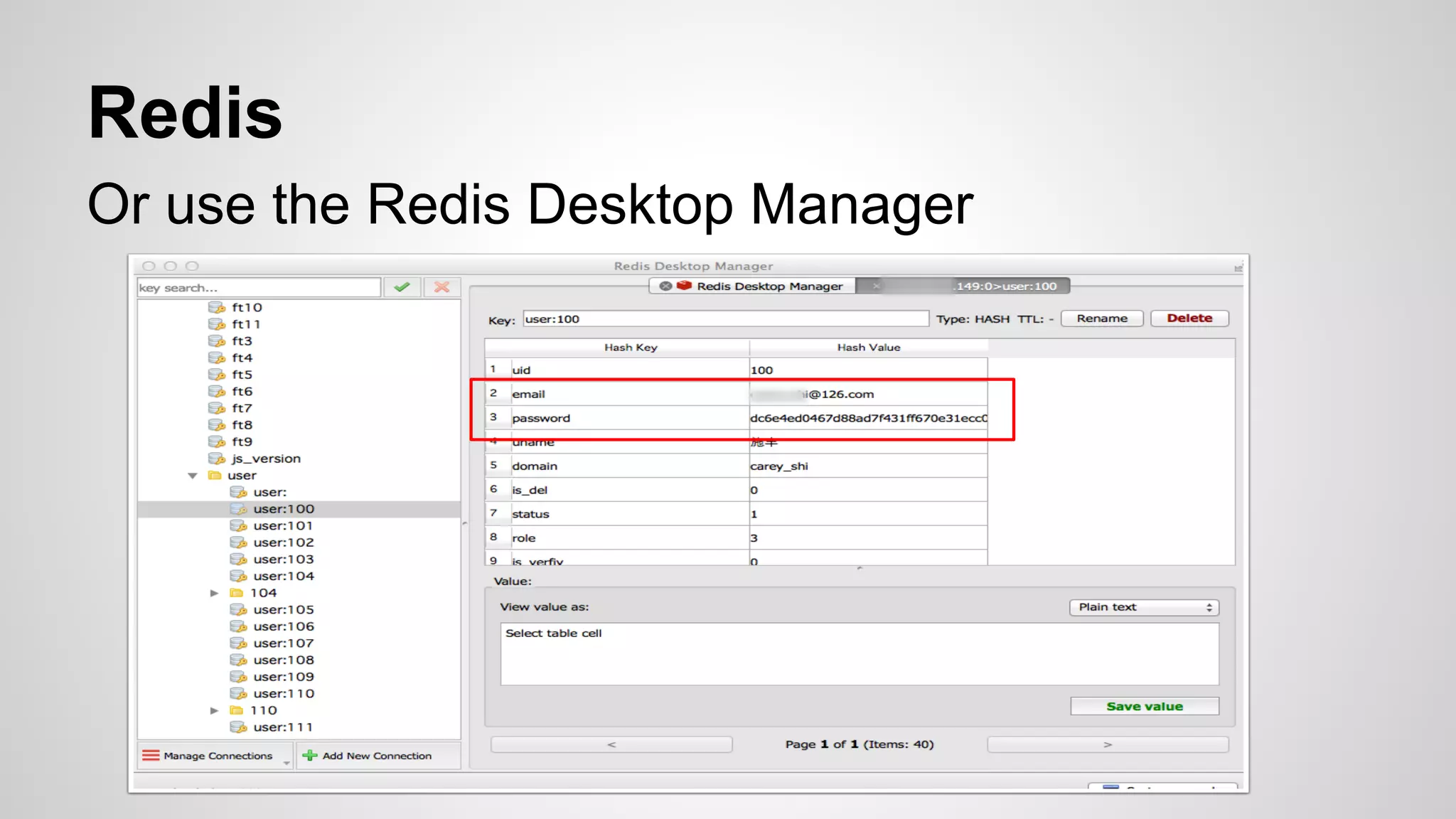Open the user:104 key

point(283,577)
